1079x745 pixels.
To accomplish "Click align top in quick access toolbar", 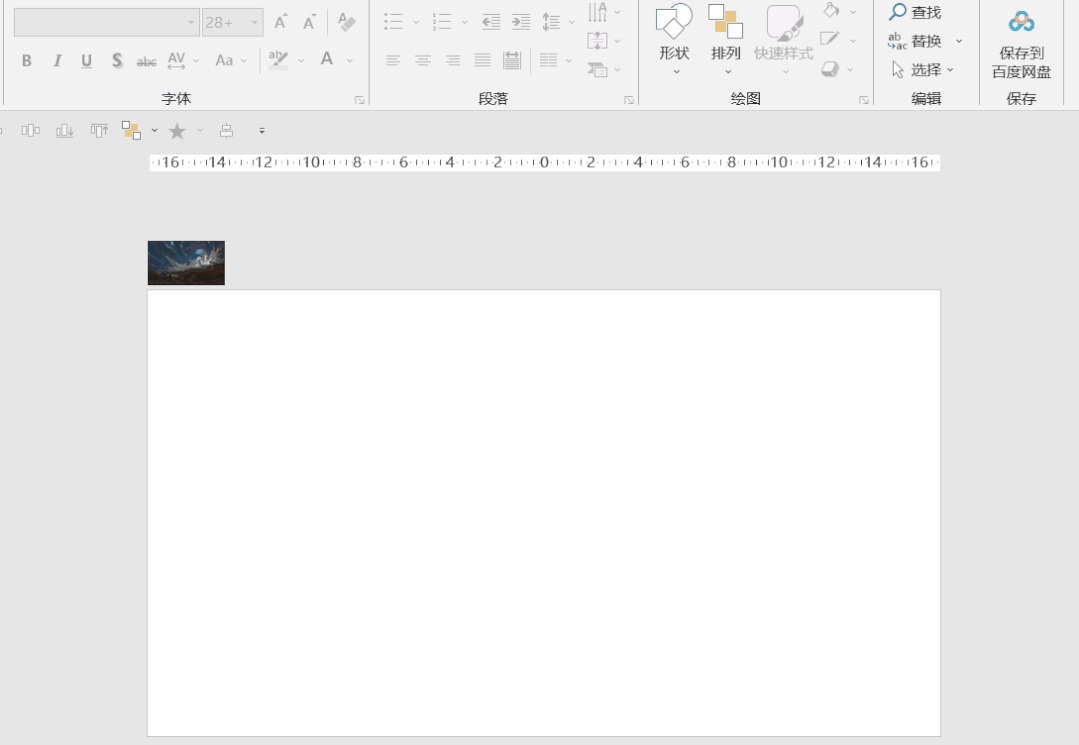I will (99, 131).
